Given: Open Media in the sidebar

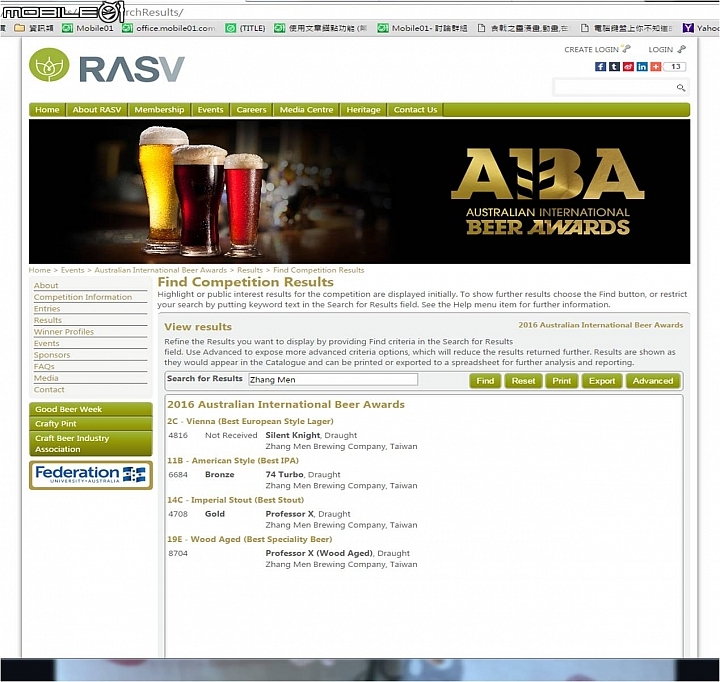Looking at the screenshot, I should click(x=46, y=378).
